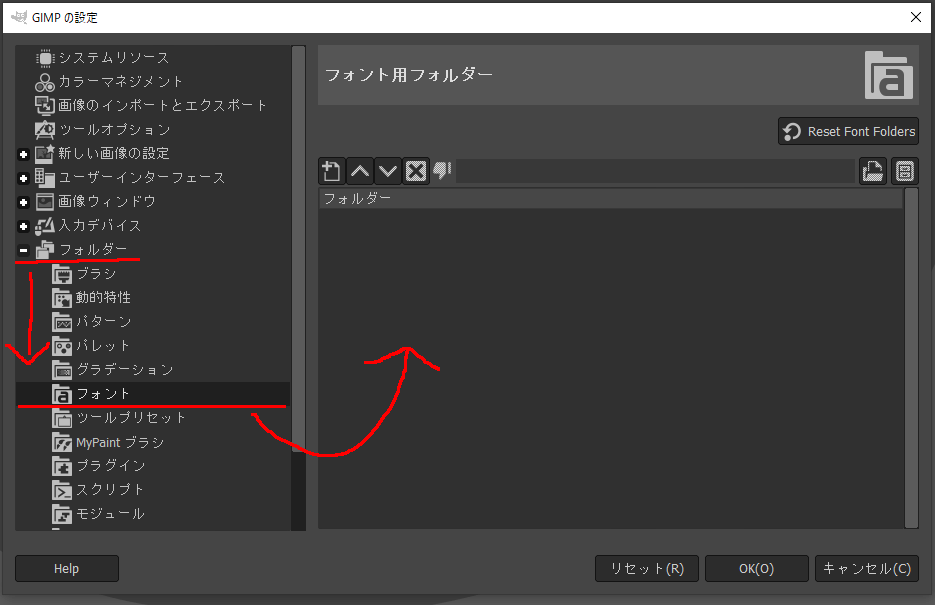Image resolution: width=935 pixels, height=605 pixels.
Task: Select MyPaint ブラシ folder entry
Action: point(120,442)
